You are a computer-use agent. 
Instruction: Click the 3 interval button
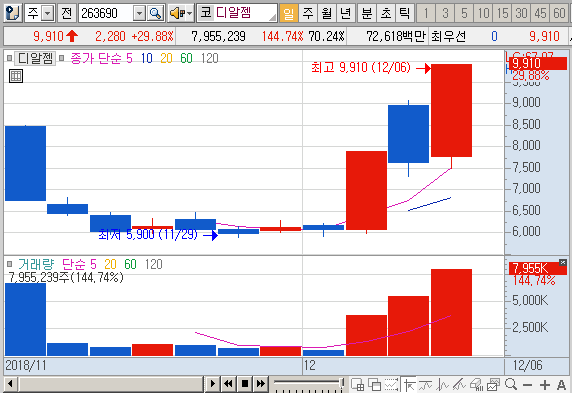coord(445,14)
